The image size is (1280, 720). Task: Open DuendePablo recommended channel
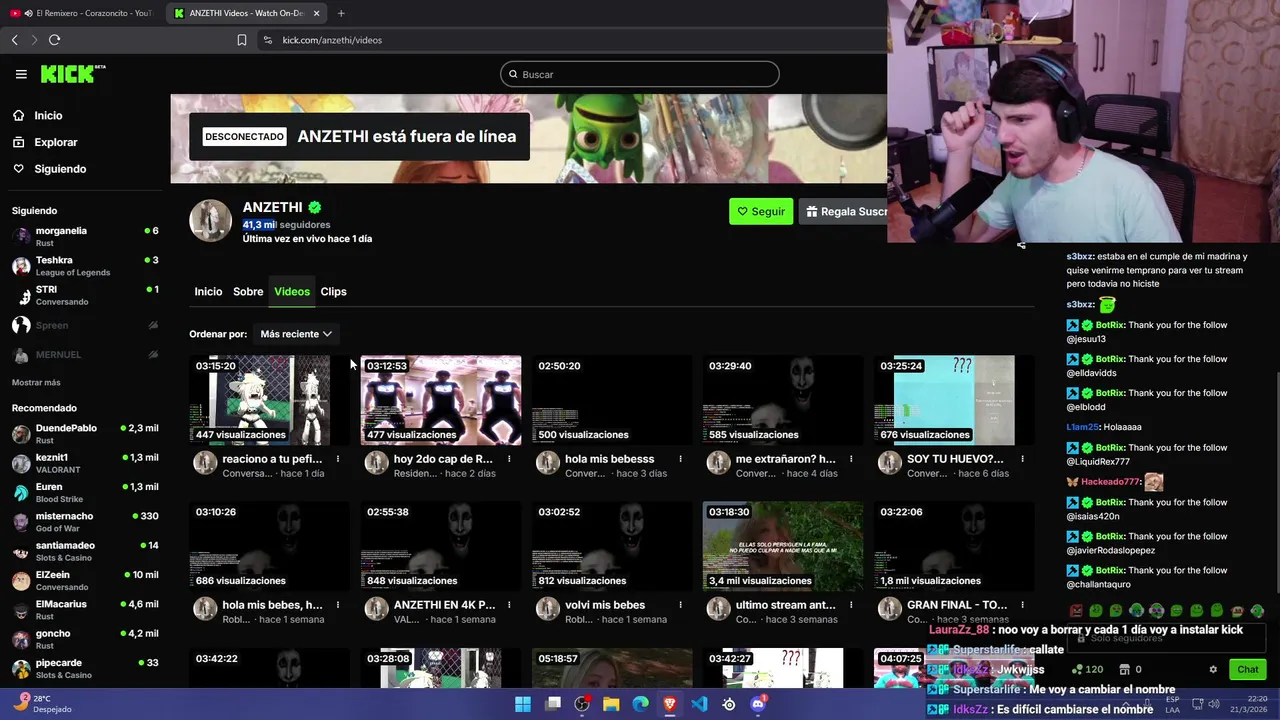[85, 434]
